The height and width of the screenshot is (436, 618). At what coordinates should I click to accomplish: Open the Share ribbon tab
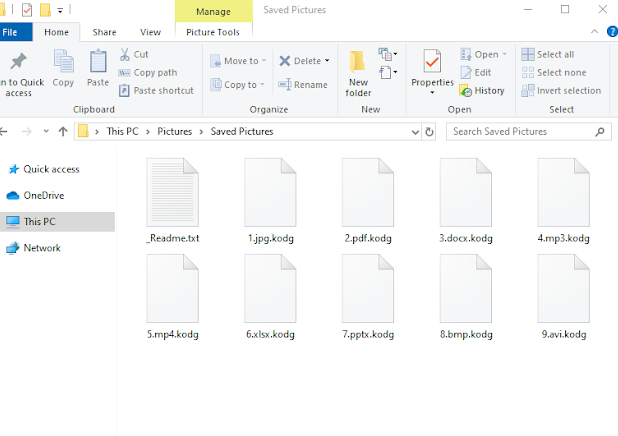tap(104, 32)
